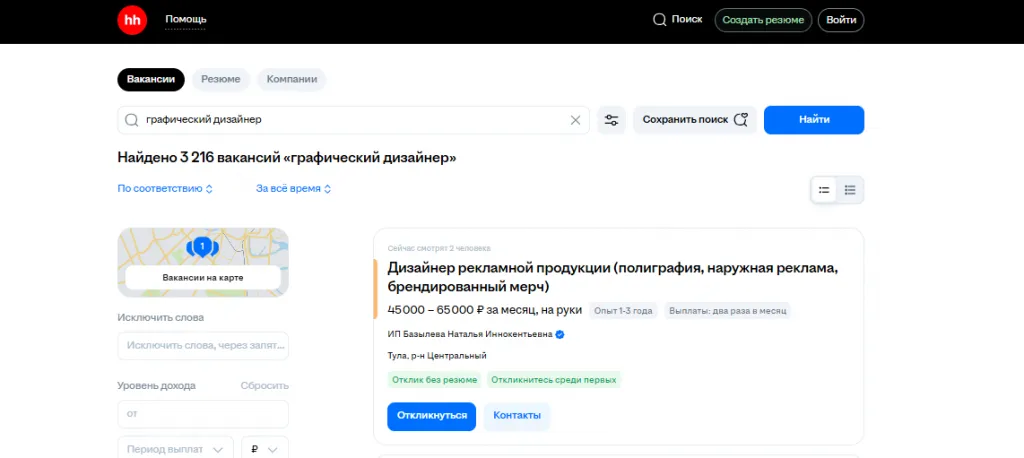Click the Исключить слова input field

[203, 346]
